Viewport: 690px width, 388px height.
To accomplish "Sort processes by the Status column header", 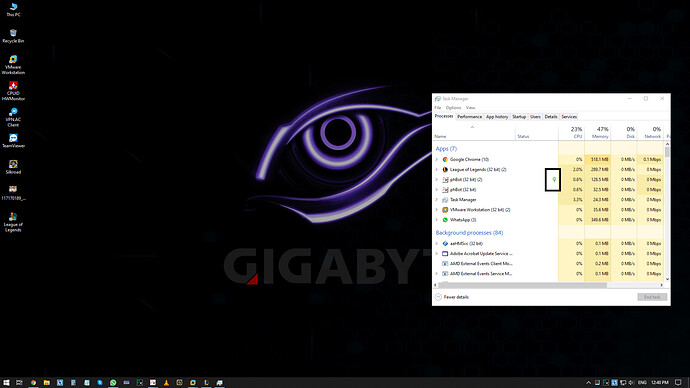I will point(536,132).
